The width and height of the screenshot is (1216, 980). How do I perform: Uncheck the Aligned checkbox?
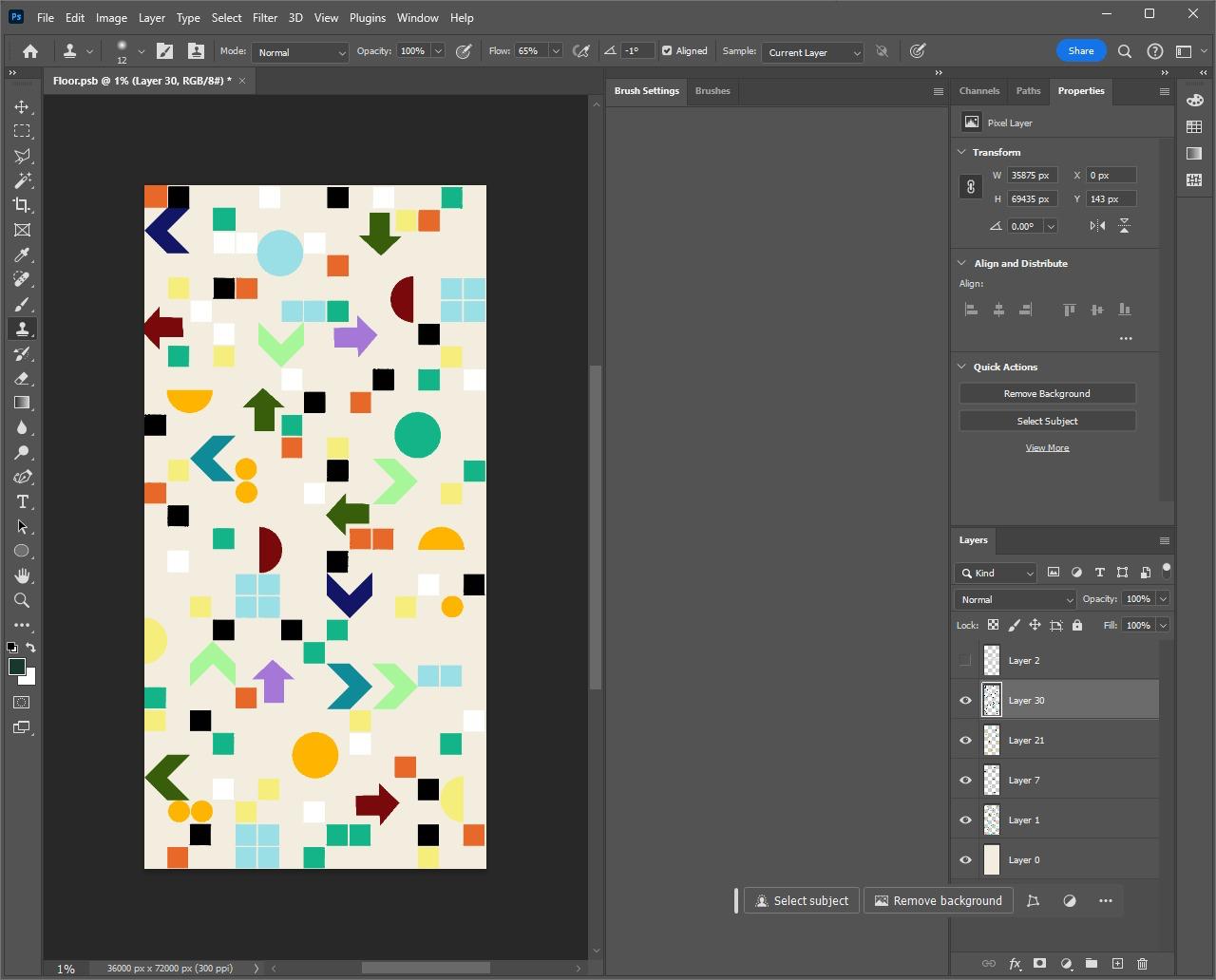[667, 51]
